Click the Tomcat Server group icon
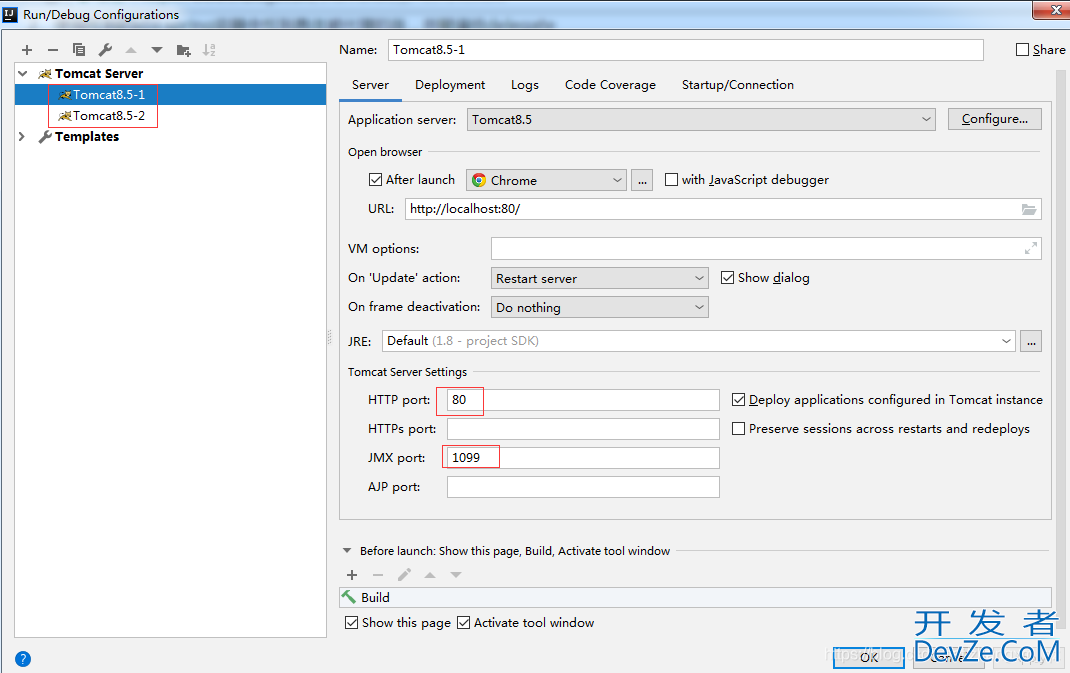 coord(45,74)
